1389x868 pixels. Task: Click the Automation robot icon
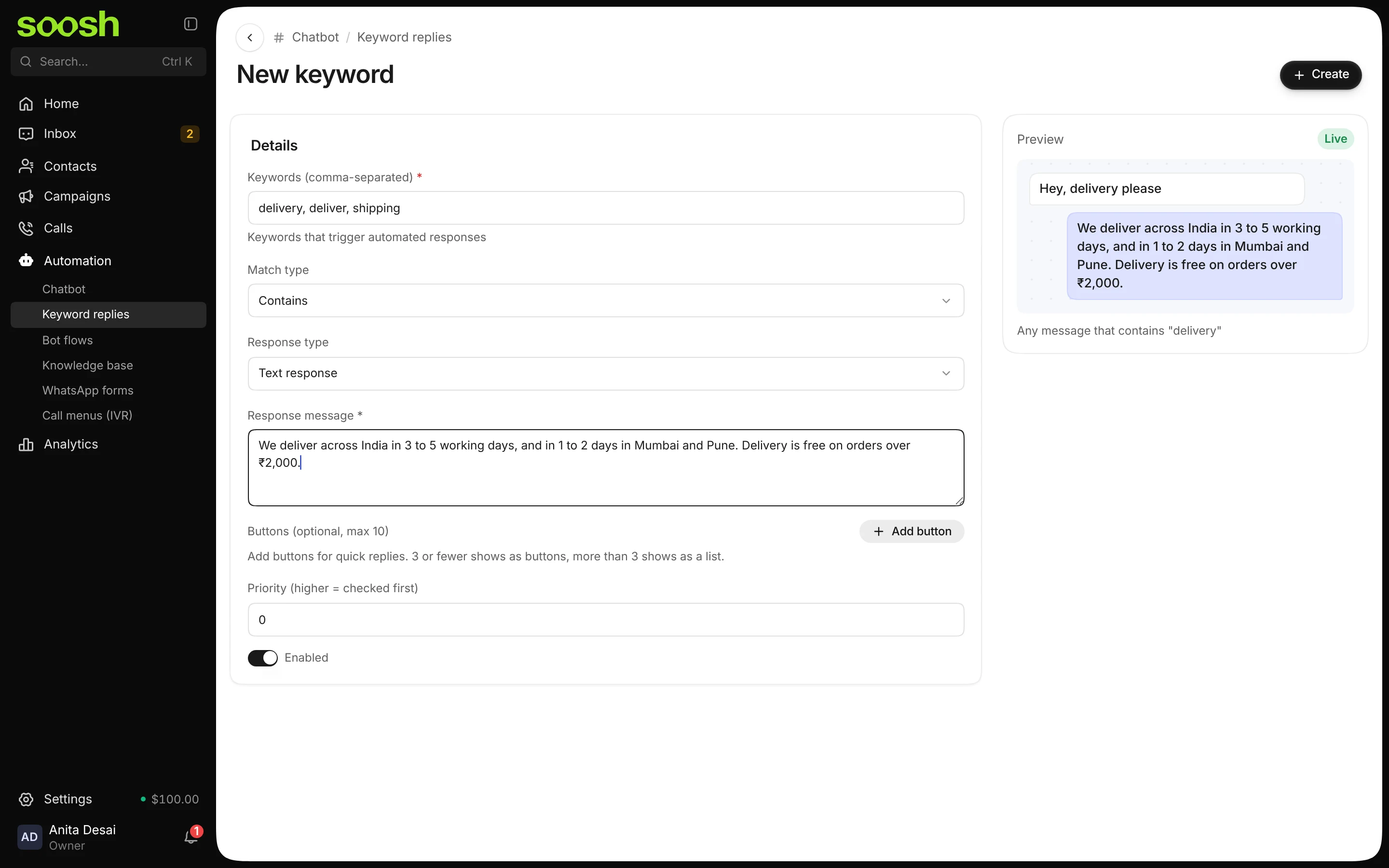(26, 260)
